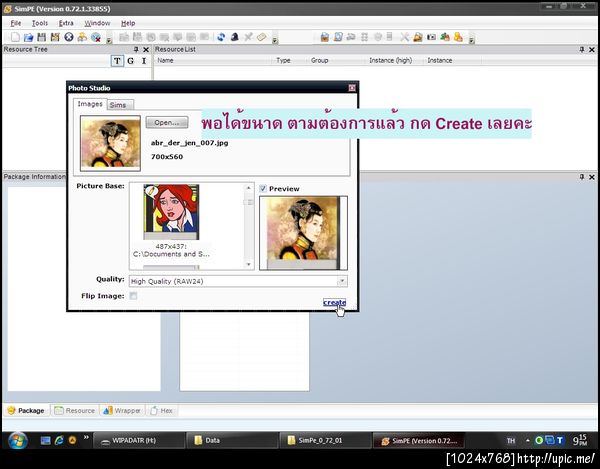This screenshot has height=469, width=600.
Task: Sort by Instance (high) column header
Action: [x=396, y=60]
